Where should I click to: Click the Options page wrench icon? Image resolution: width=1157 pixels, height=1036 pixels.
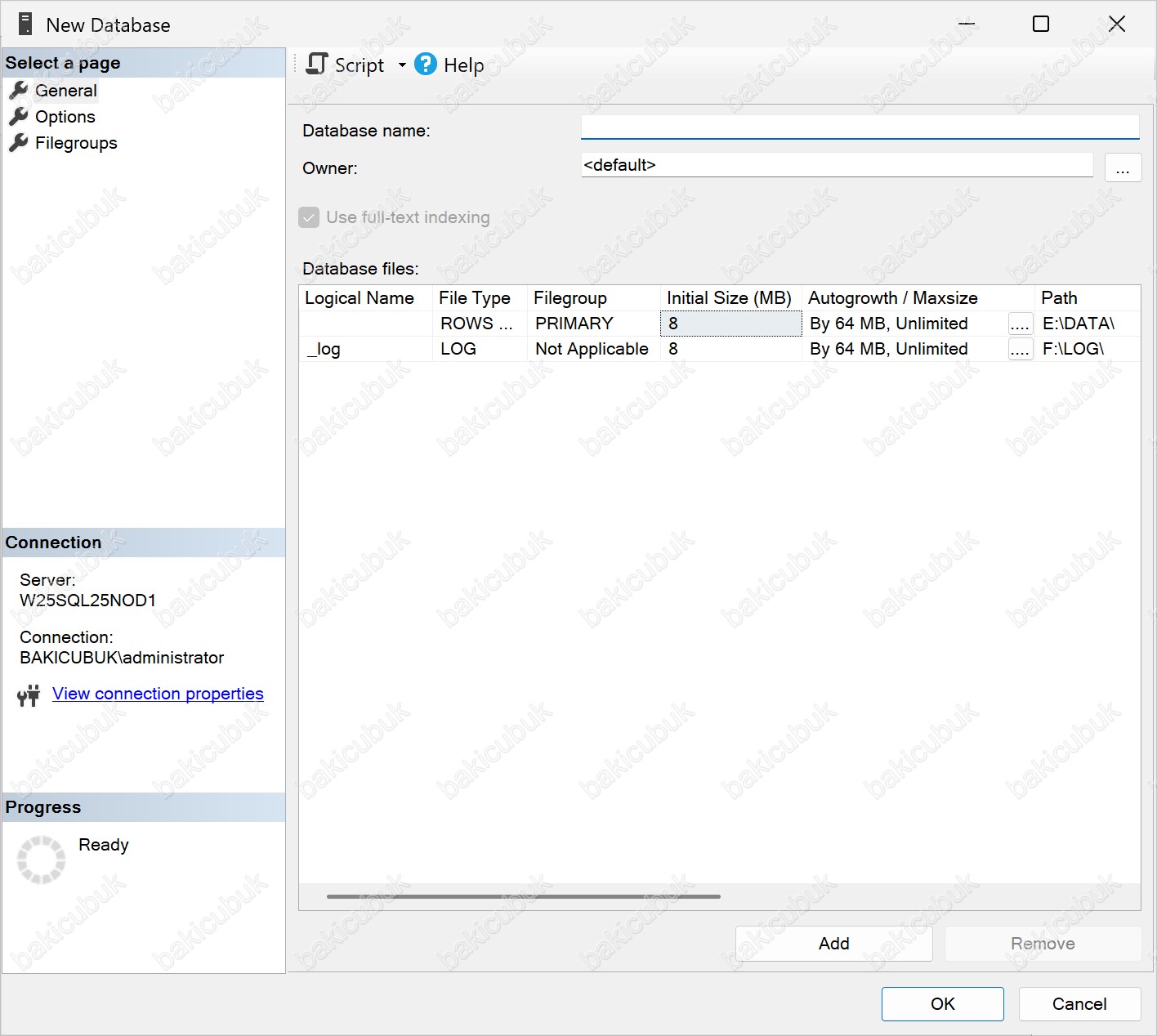point(18,117)
